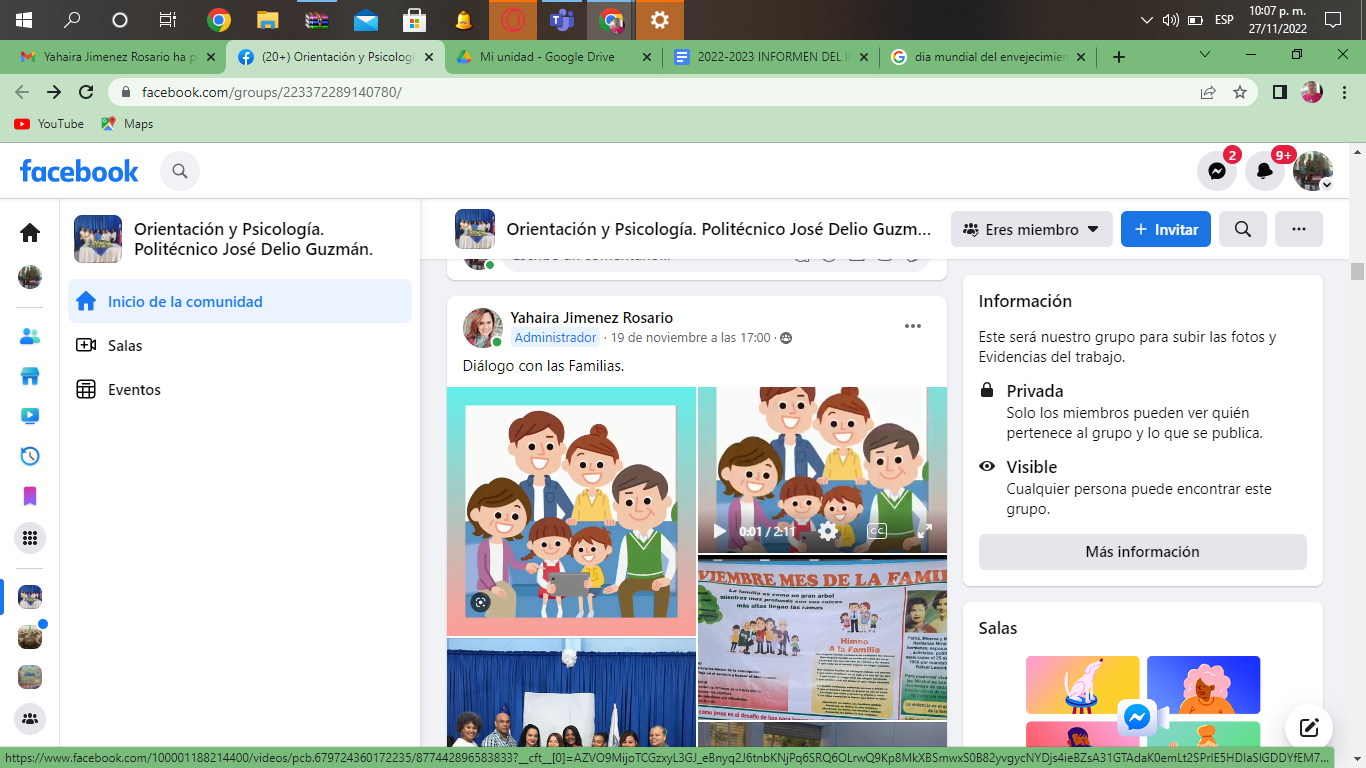Open Marketplace icon in left rail
The height and width of the screenshot is (768, 1366).
coord(30,376)
